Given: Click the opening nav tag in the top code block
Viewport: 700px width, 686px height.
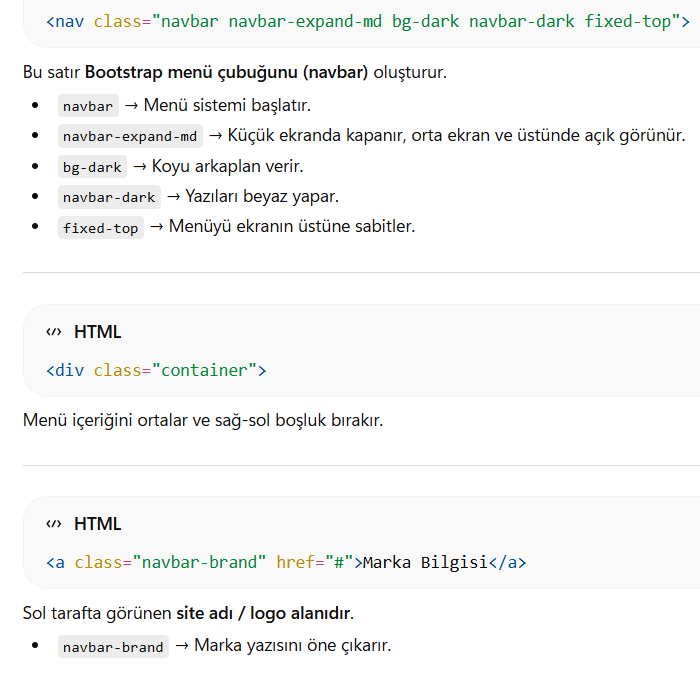Looking at the screenshot, I should [x=65, y=20].
